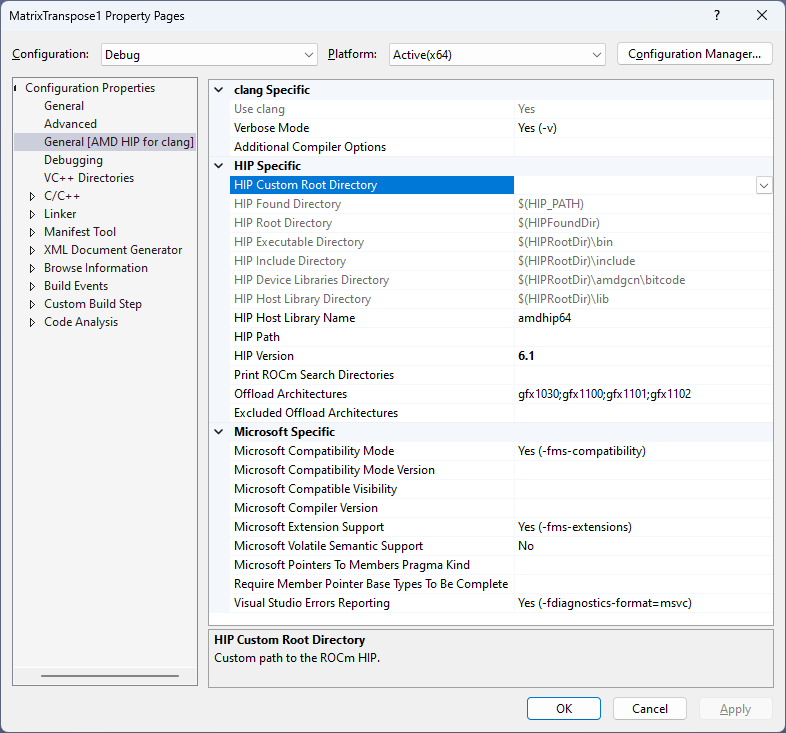The width and height of the screenshot is (786, 733).
Task: Select the Verbose Mode property row
Action: [x=271, y=128]
